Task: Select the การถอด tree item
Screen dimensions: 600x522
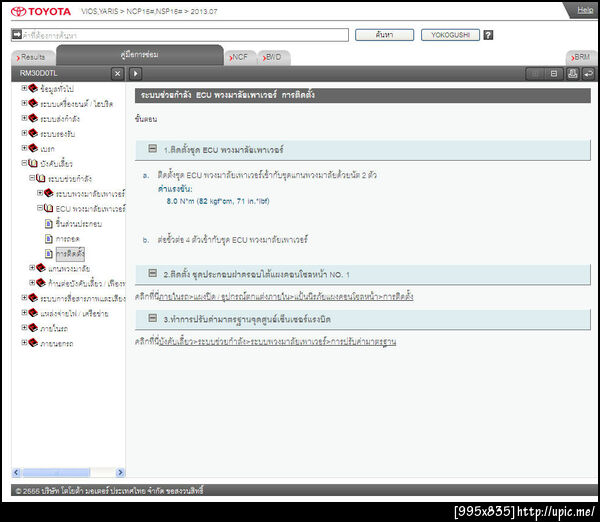Action: 67,239
